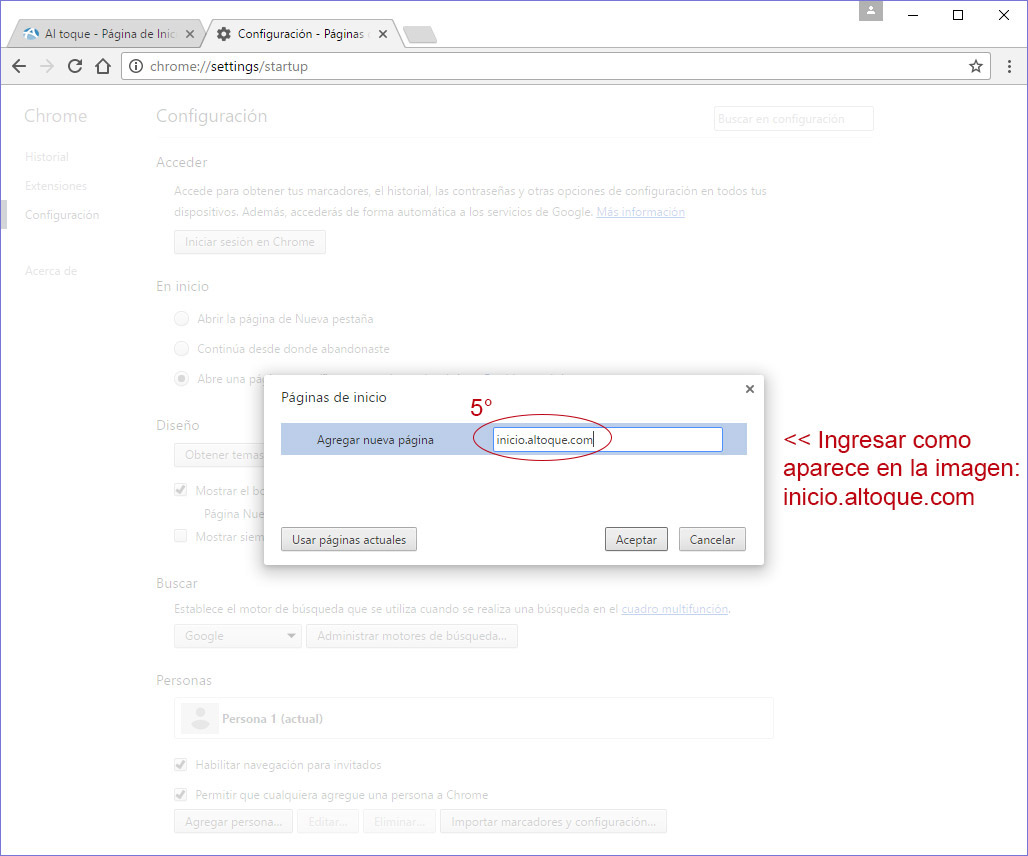This screenshot has width=1028, height=856.
Task: Open Historial in the sidebar
Action: [47, 157]
